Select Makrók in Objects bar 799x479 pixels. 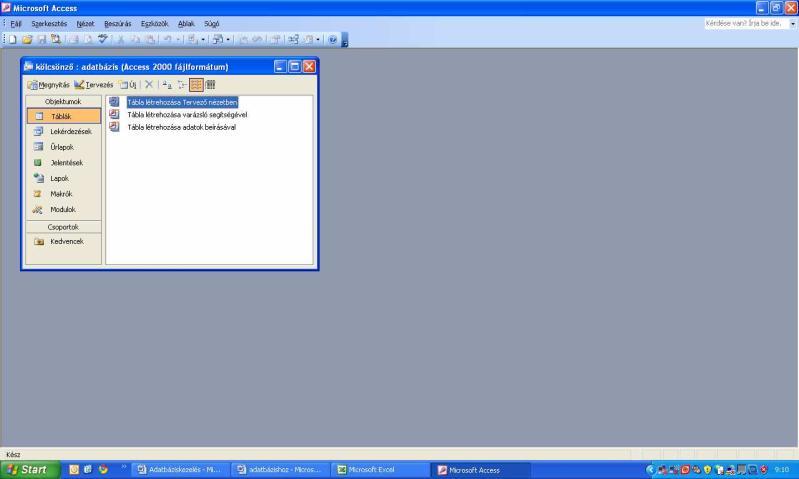(64, 194)
